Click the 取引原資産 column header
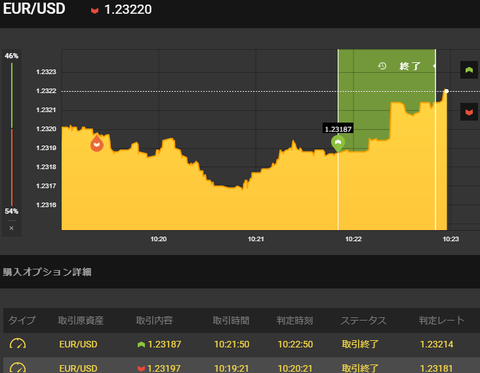 81,320
